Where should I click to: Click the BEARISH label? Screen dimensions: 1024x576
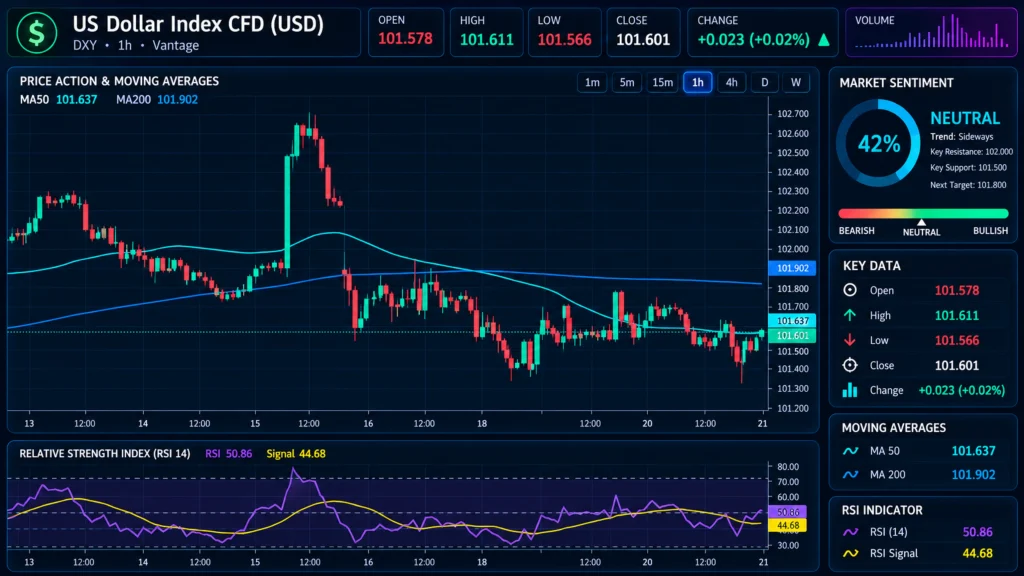(856, 231)
